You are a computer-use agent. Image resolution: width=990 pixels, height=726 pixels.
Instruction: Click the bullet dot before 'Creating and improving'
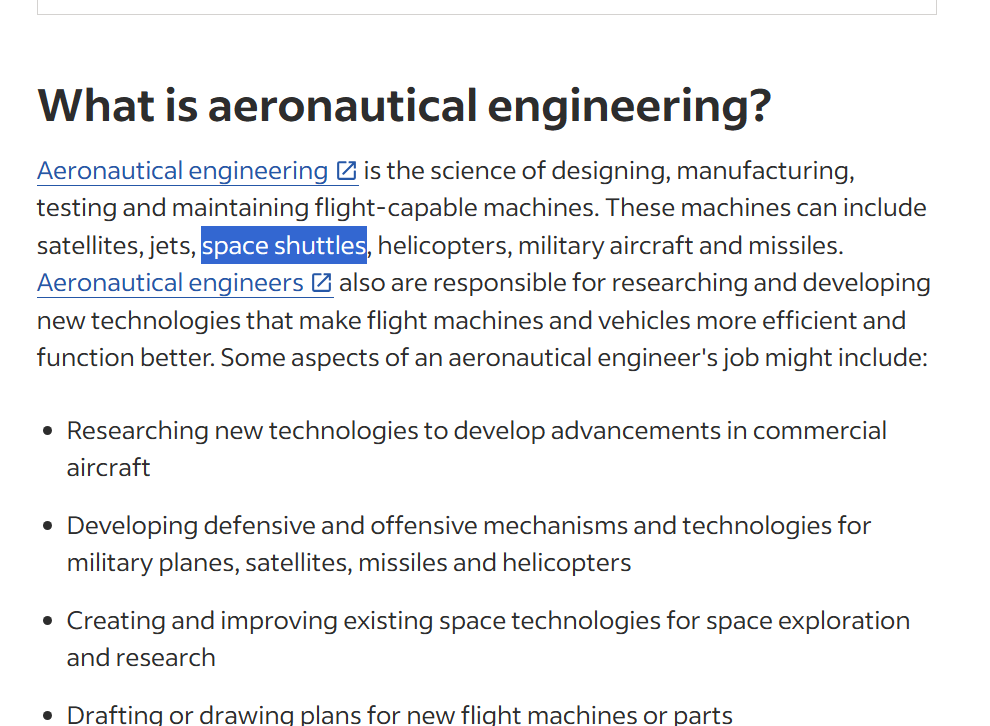[x=47, y=621]
